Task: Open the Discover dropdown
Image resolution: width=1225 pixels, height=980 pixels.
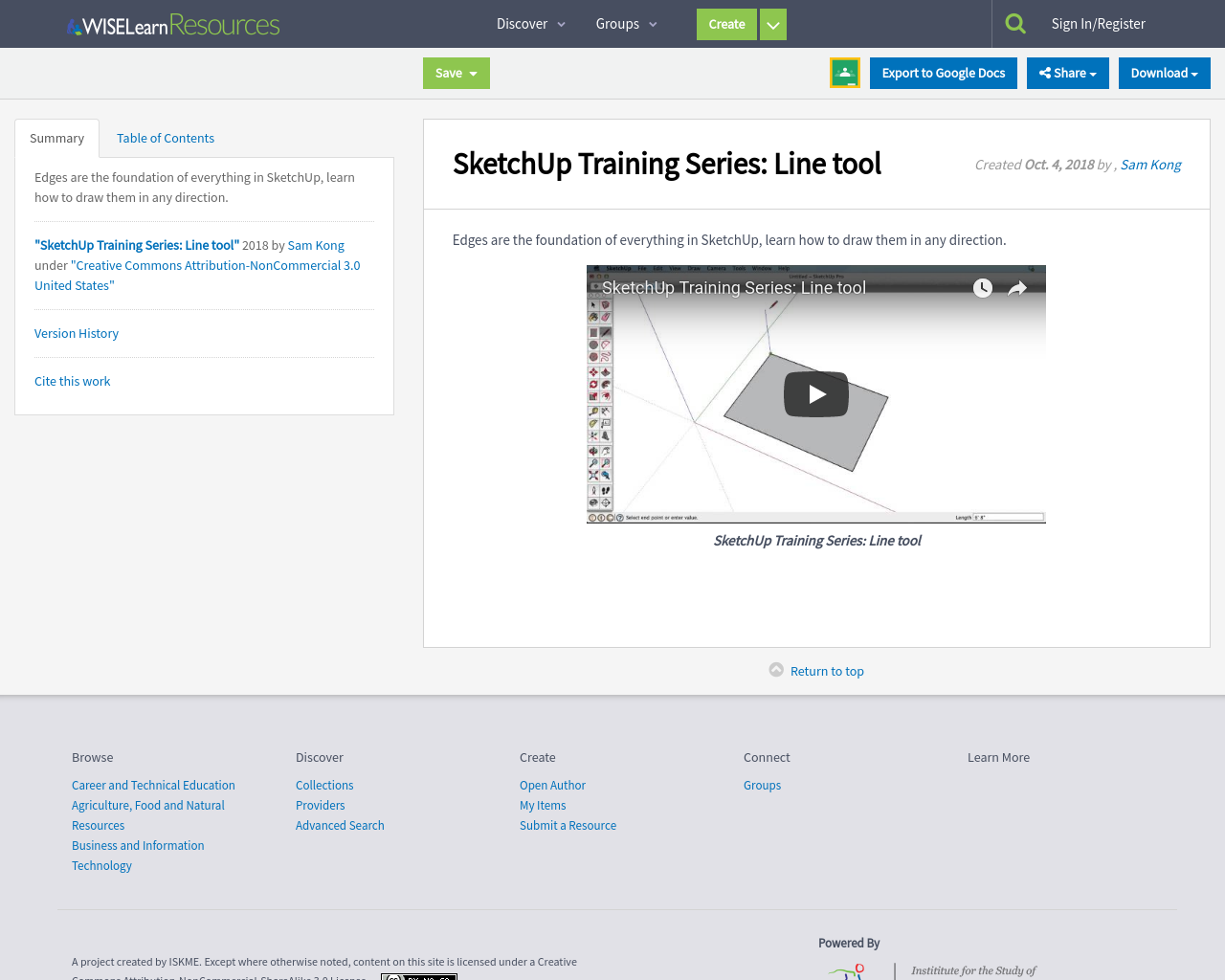Action: 525,22
